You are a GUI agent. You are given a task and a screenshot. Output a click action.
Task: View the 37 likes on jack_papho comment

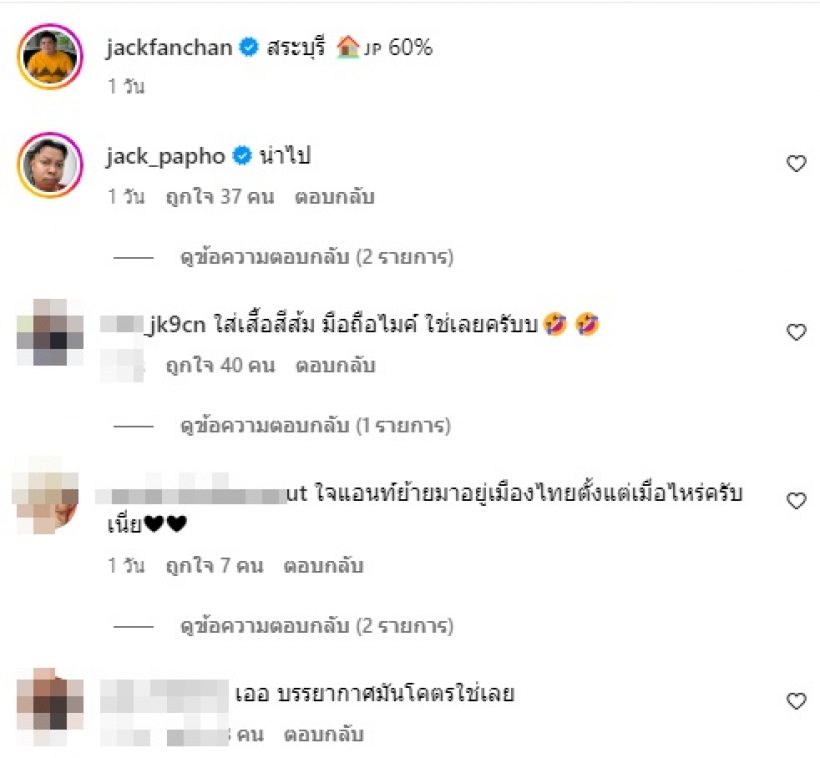coord(220,197)
